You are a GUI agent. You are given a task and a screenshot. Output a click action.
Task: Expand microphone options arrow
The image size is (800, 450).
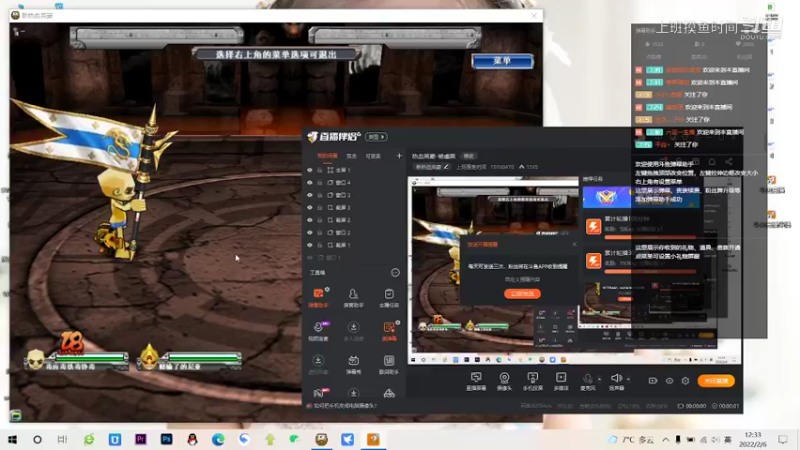(x=599, y=379)
